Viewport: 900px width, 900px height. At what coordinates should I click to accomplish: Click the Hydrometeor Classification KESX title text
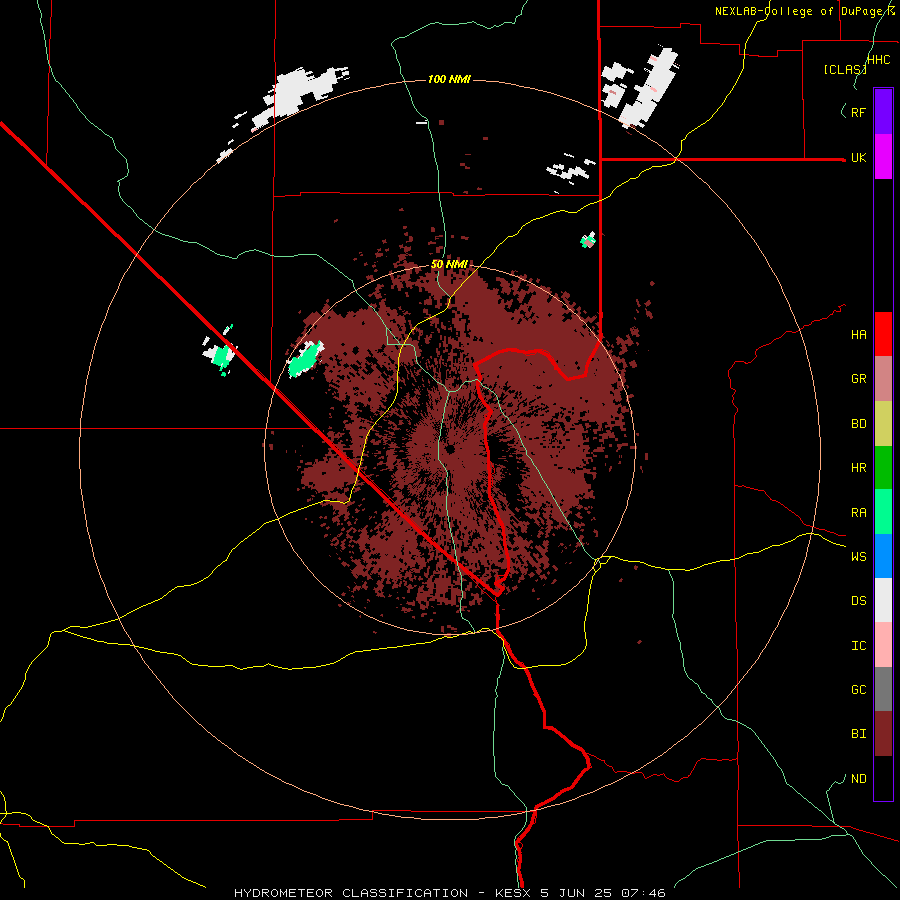pyautogui.click(x=449, y=893)
